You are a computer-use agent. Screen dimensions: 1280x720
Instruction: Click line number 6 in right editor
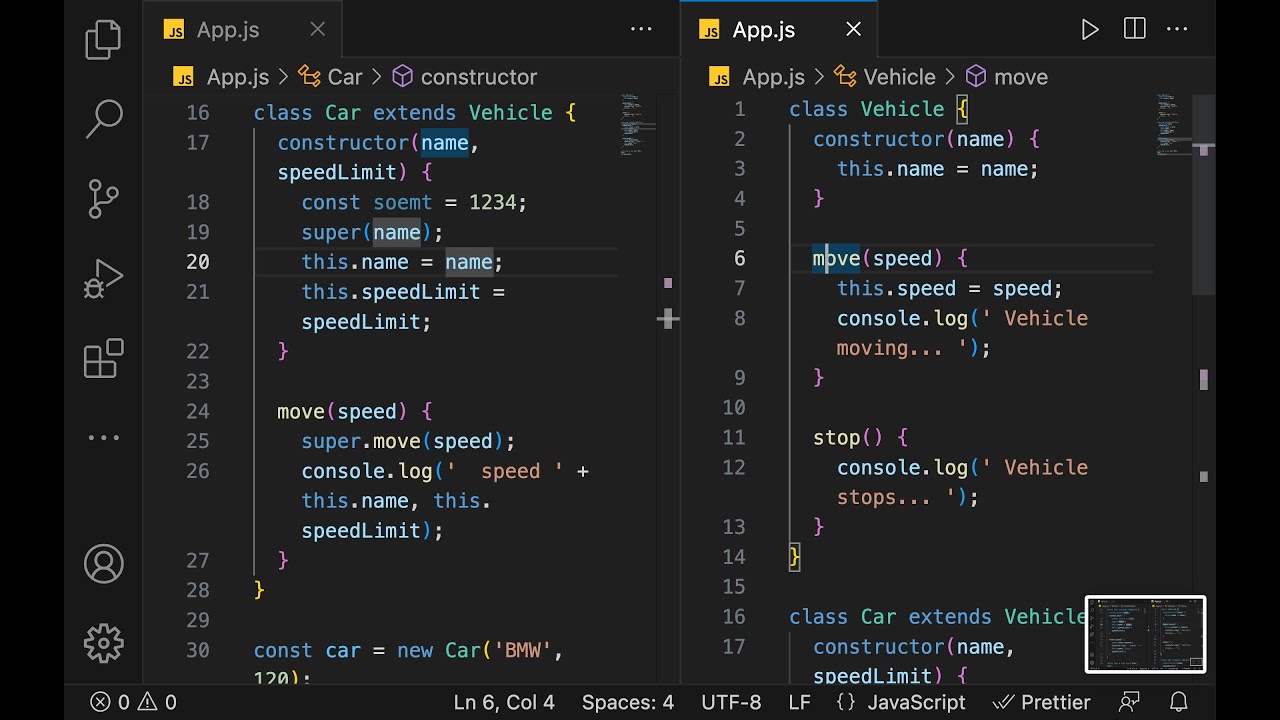coord(740,258)
